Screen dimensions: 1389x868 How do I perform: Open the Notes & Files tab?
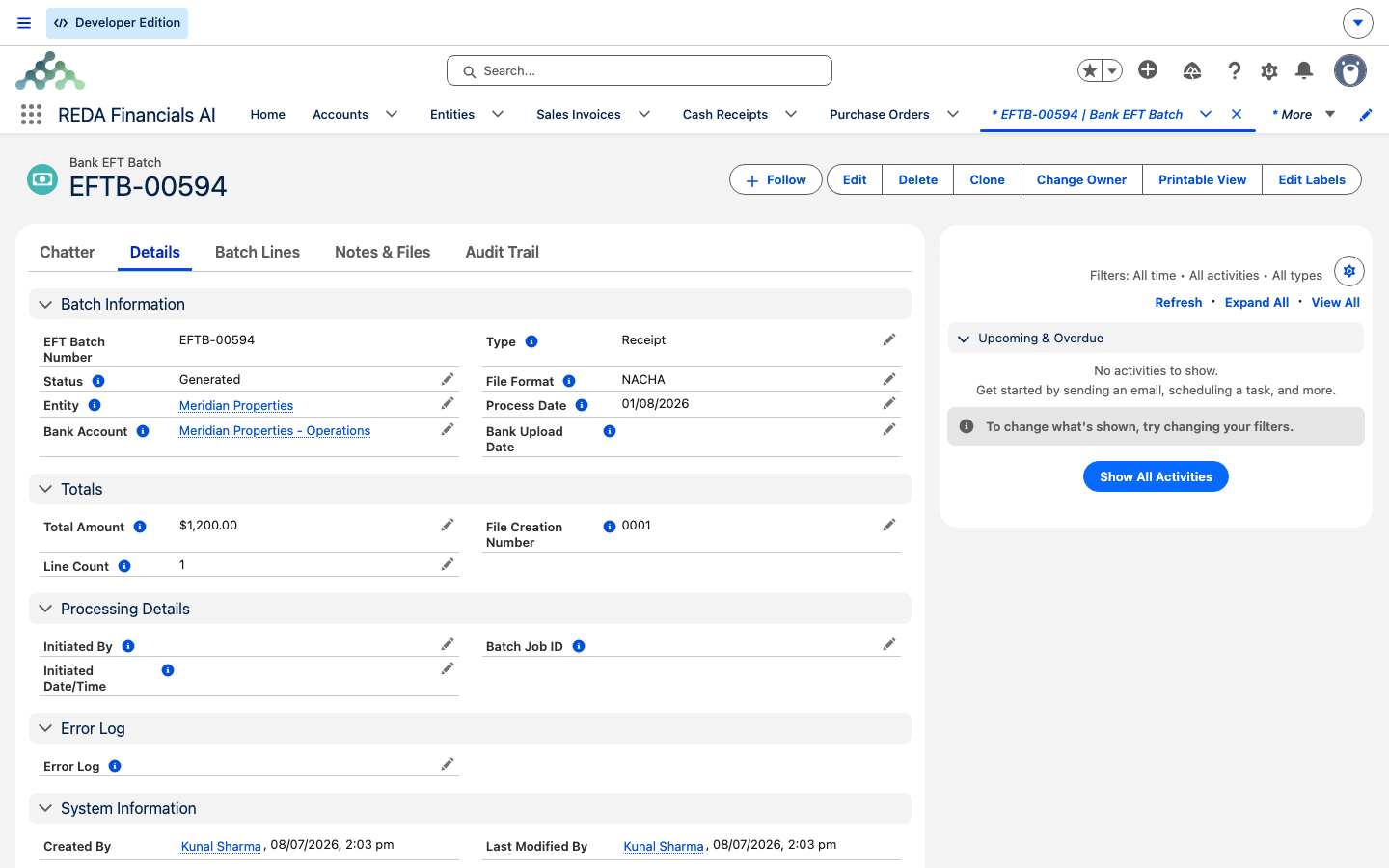click(x=383, y=252)
